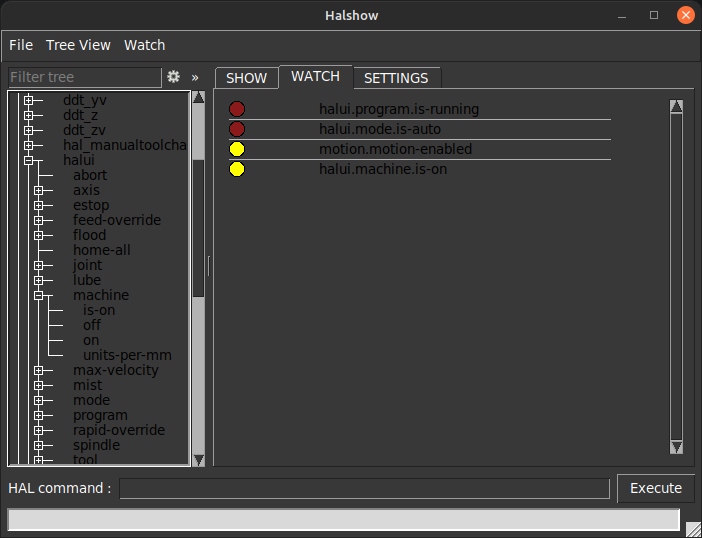Select the off item under machine
Viewport: 702px width, 538px height.
[x=92, y=325]
